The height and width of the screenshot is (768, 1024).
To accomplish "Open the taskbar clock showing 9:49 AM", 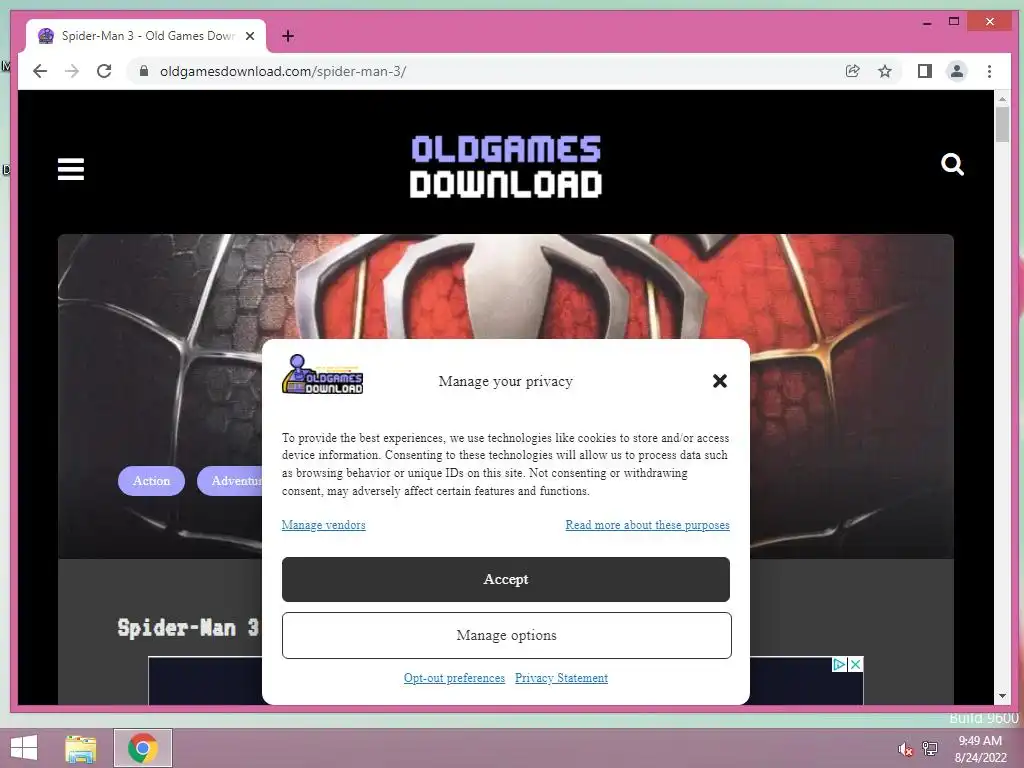I will tap(980, 749).
